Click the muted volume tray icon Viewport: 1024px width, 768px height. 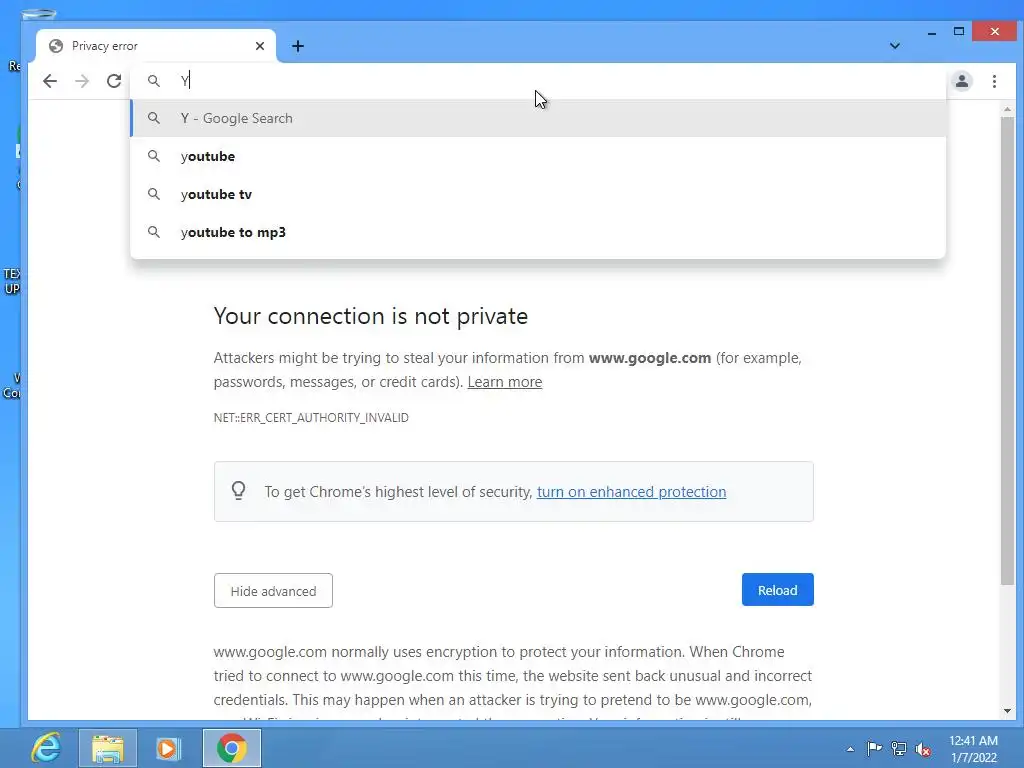click(923, 749)
